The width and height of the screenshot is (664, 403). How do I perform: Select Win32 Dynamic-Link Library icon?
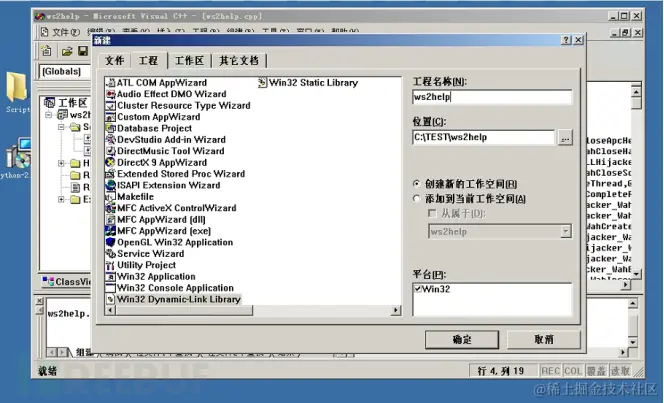111,300
